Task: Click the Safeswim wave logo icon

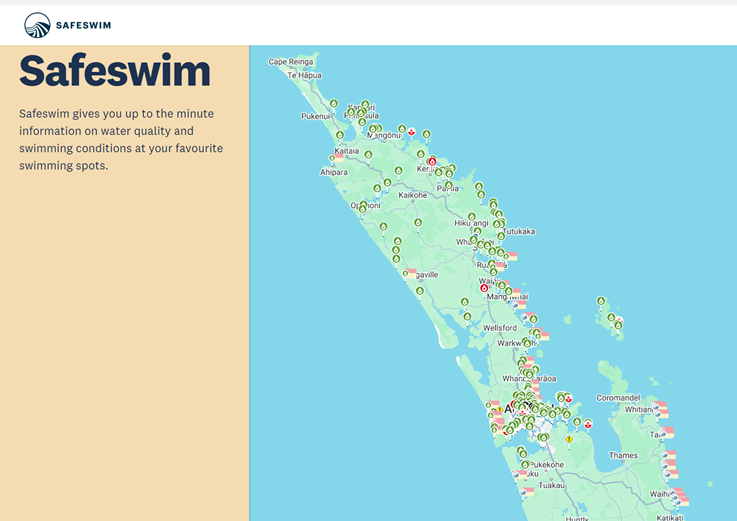Action: coord(37,25)
